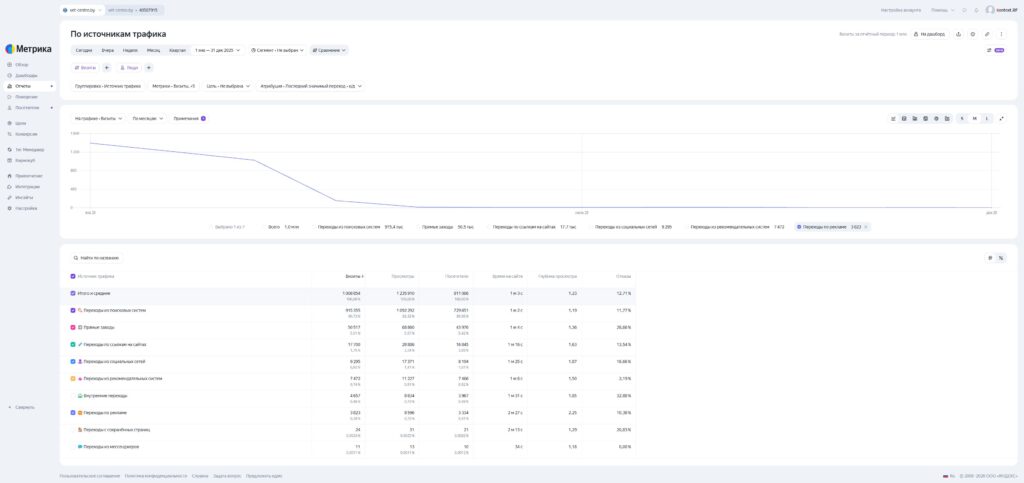Select the Квартал period
Screen dimensions: 1024x483
point(178,50)
